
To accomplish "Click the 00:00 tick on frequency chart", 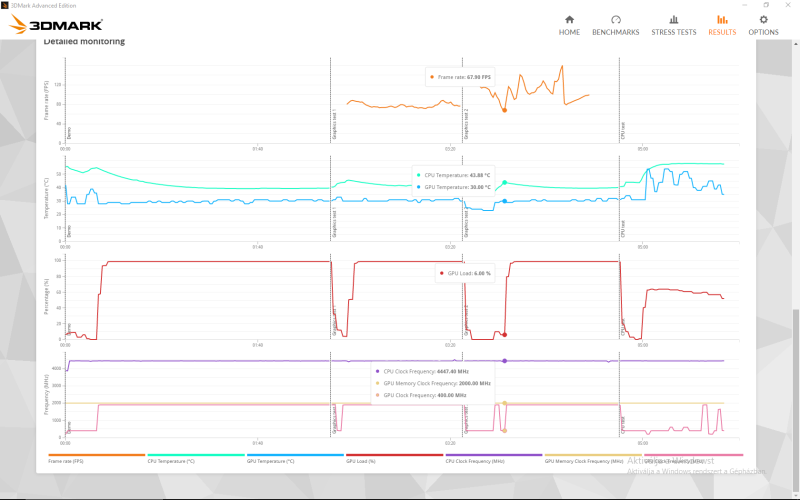I will 65,443.
